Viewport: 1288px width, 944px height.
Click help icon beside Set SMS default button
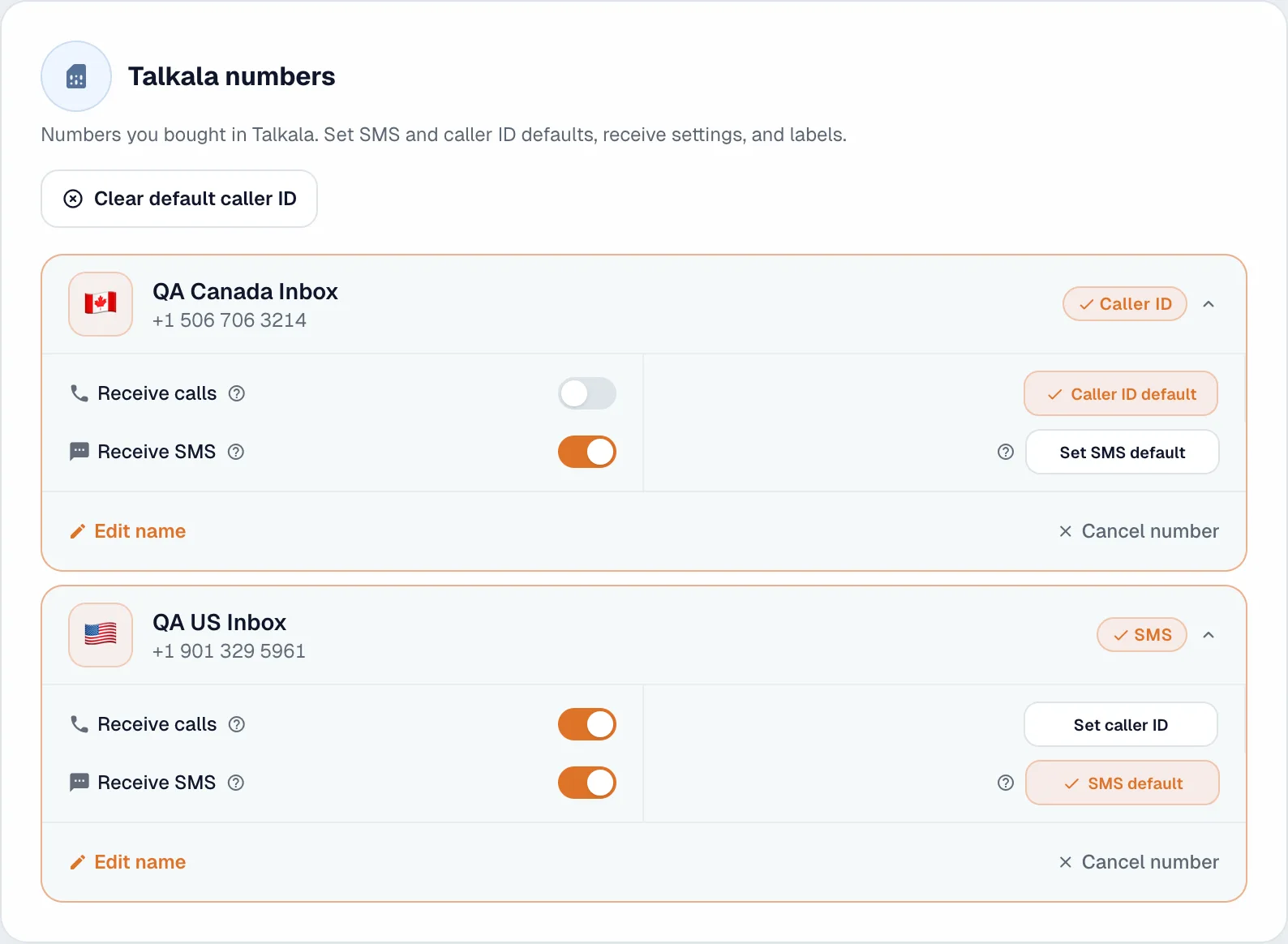[x=1006, y=452]
